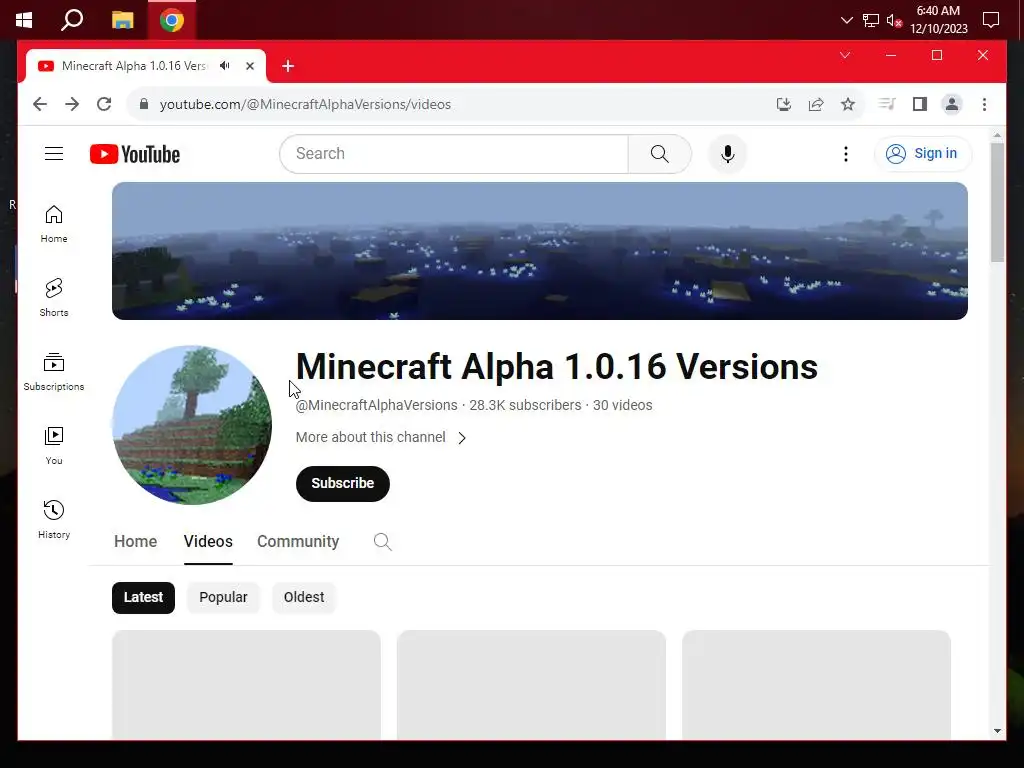Open the tab search dropdown chevron
1024x768 pixels.
(844, 55)
